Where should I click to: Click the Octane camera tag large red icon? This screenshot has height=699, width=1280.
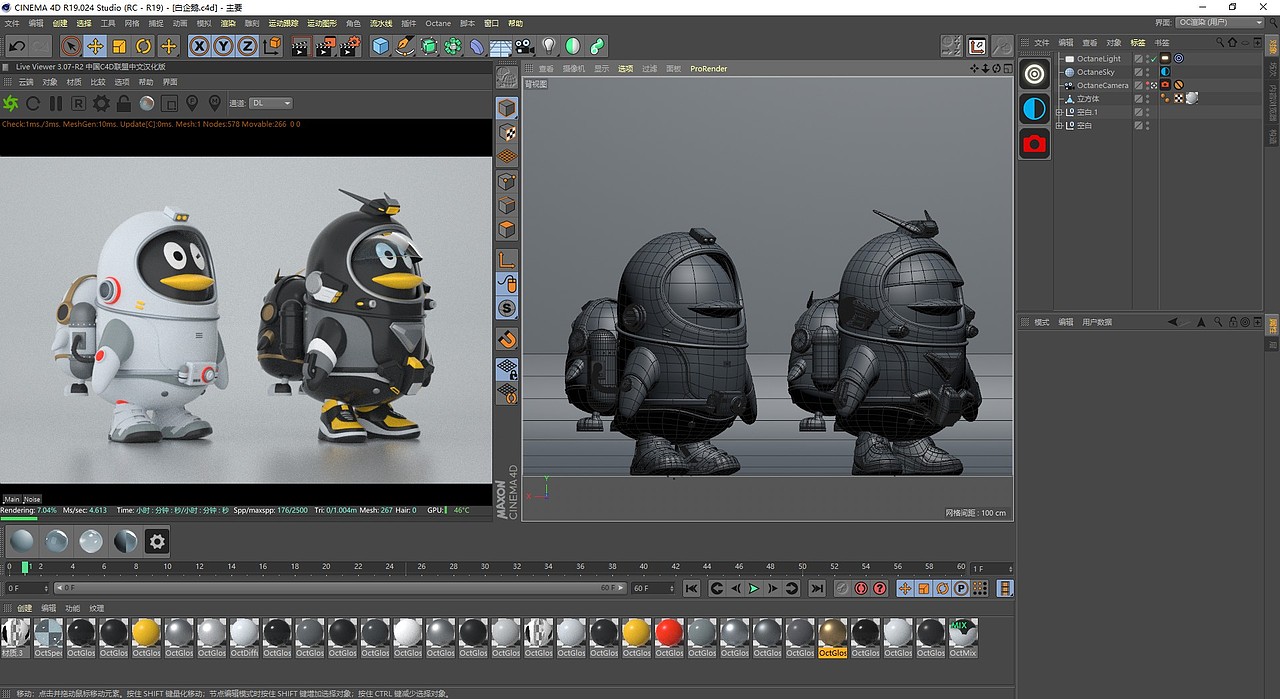pyautogui.click(x=1035, y=143)
